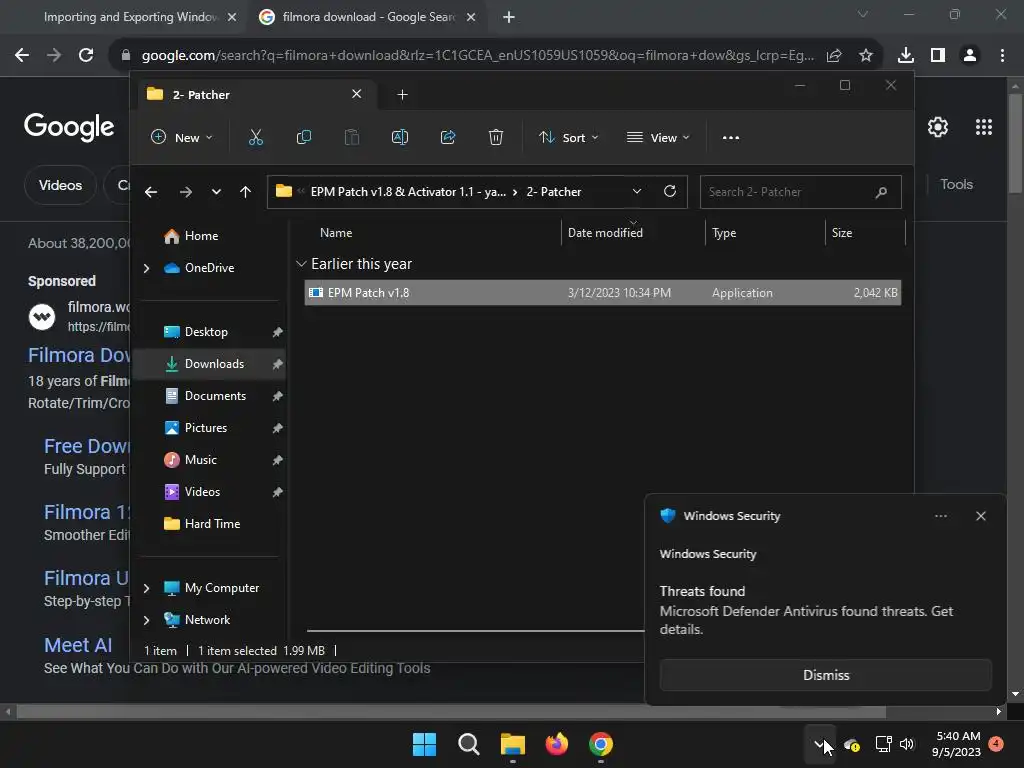Sort by Date modified column
The width and height of the screenshot is (1024, 768).
(x=605, y=232)
